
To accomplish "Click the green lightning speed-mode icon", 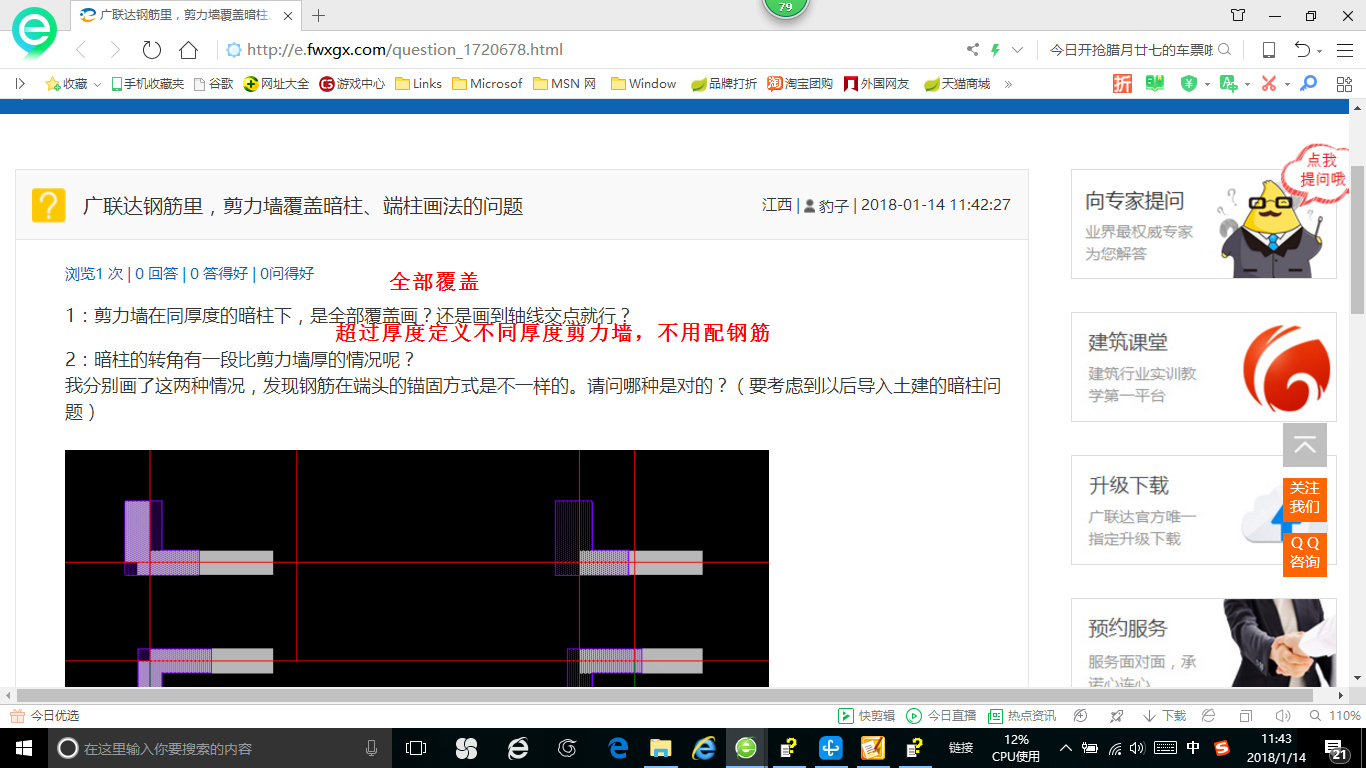I will click(x=995, y=50).
